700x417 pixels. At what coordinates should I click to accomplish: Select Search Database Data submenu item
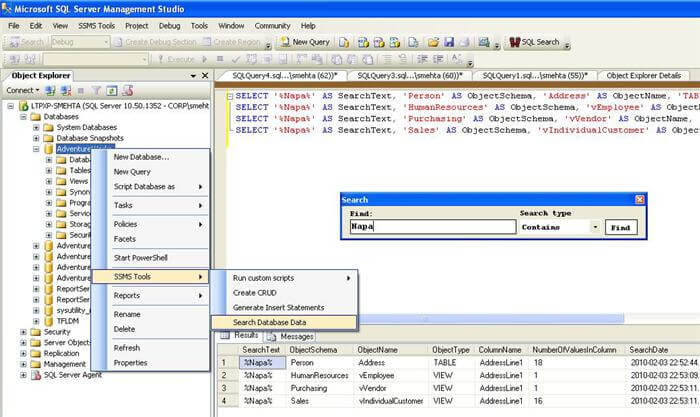284,322
